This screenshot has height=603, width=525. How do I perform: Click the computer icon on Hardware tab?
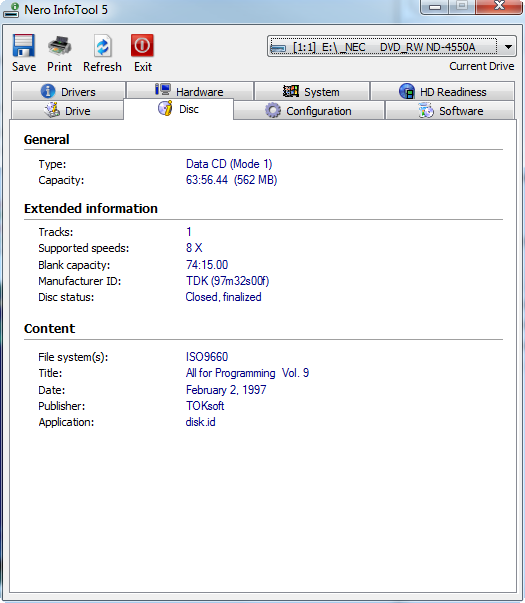point(163,90)
